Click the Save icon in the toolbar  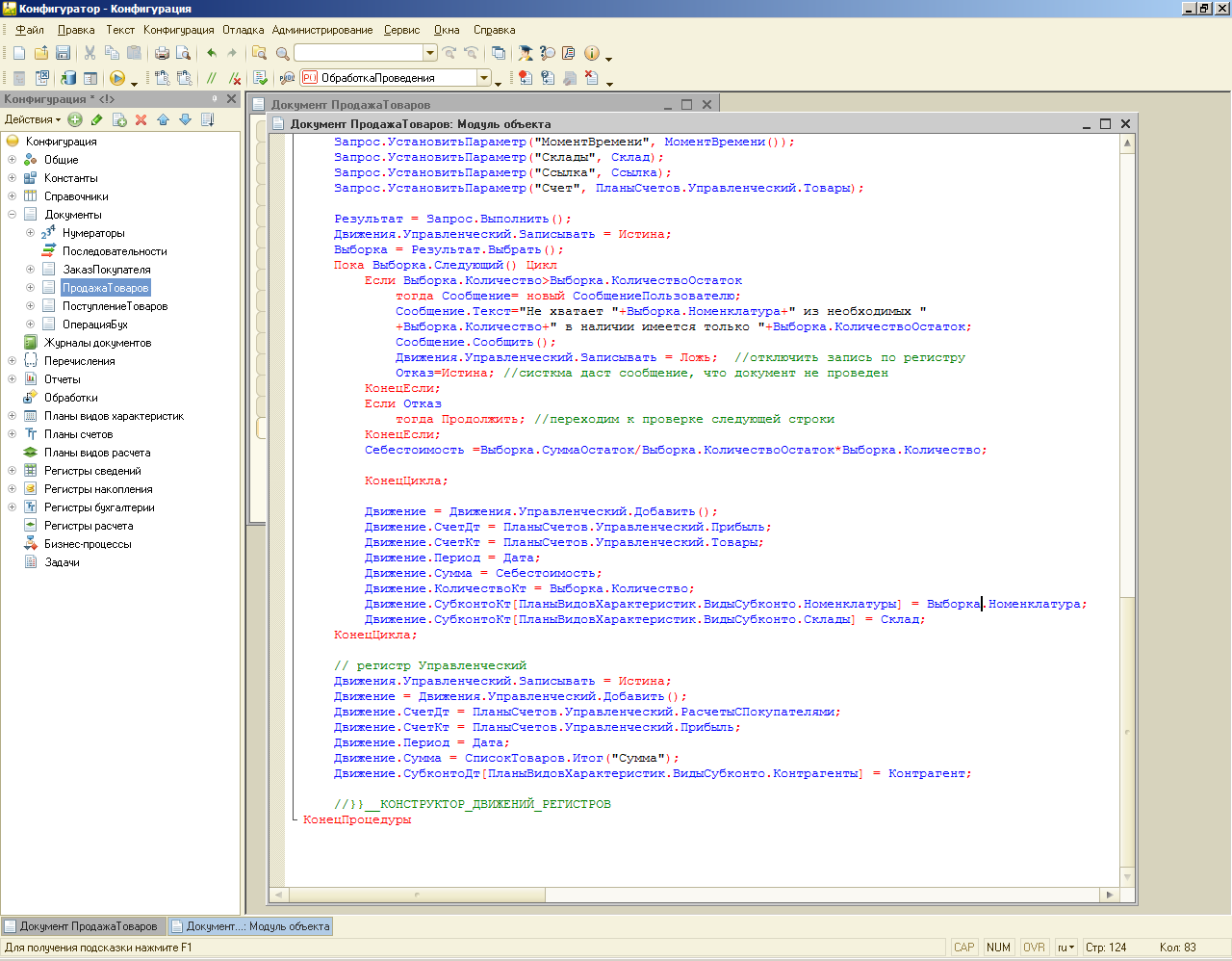pyautogui.click(x=64, y=53)
